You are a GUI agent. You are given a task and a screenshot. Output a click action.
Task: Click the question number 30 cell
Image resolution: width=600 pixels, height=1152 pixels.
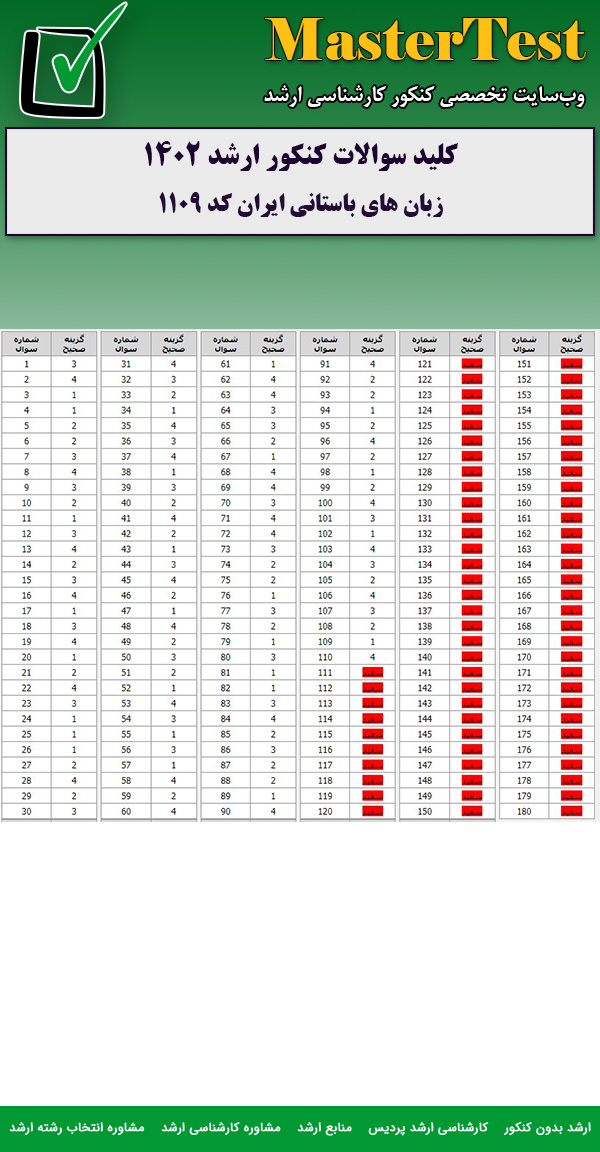coord(27,811)
